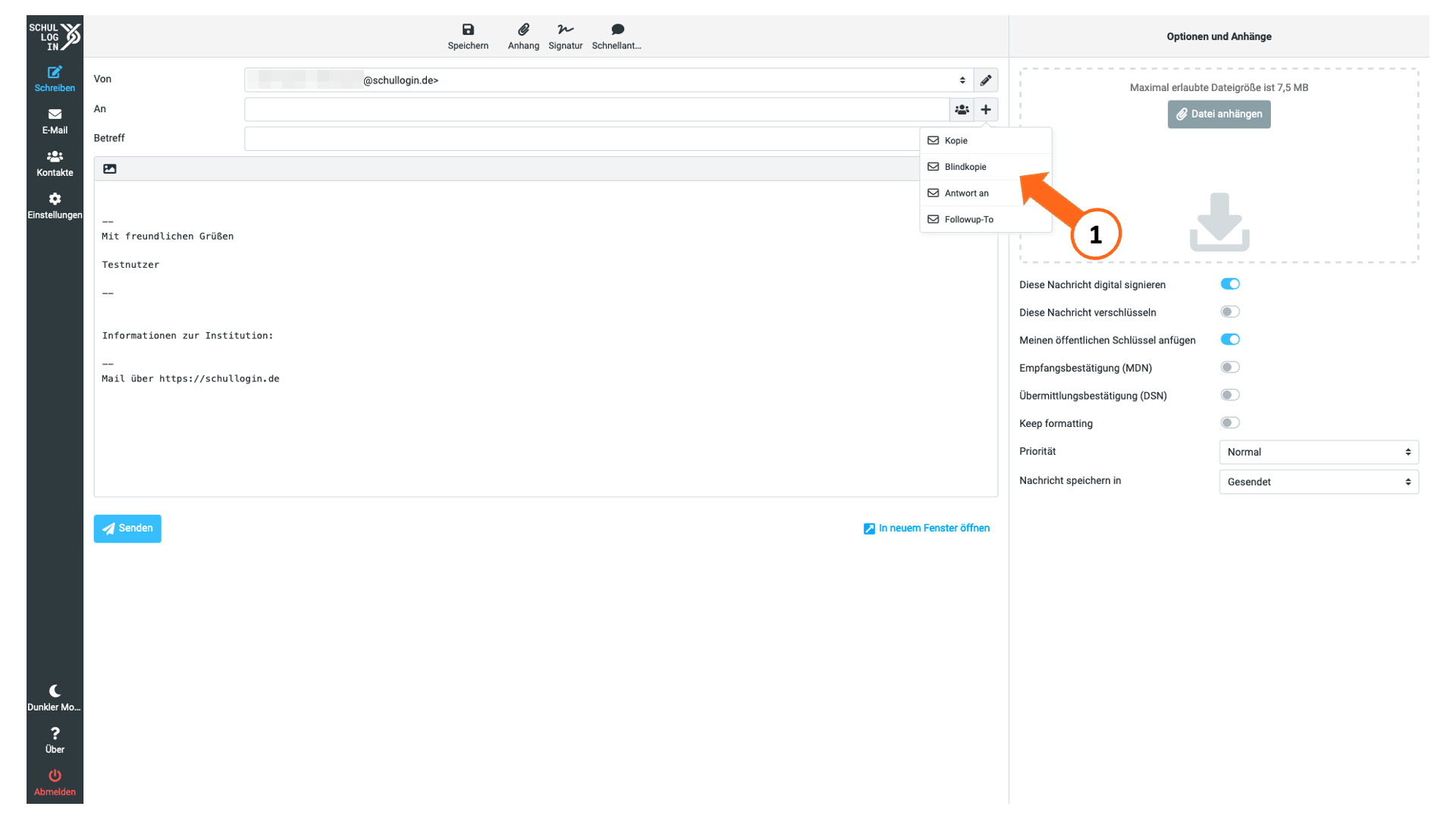
Task: Disable digital signing of this message
Action: coord(1230,284)
